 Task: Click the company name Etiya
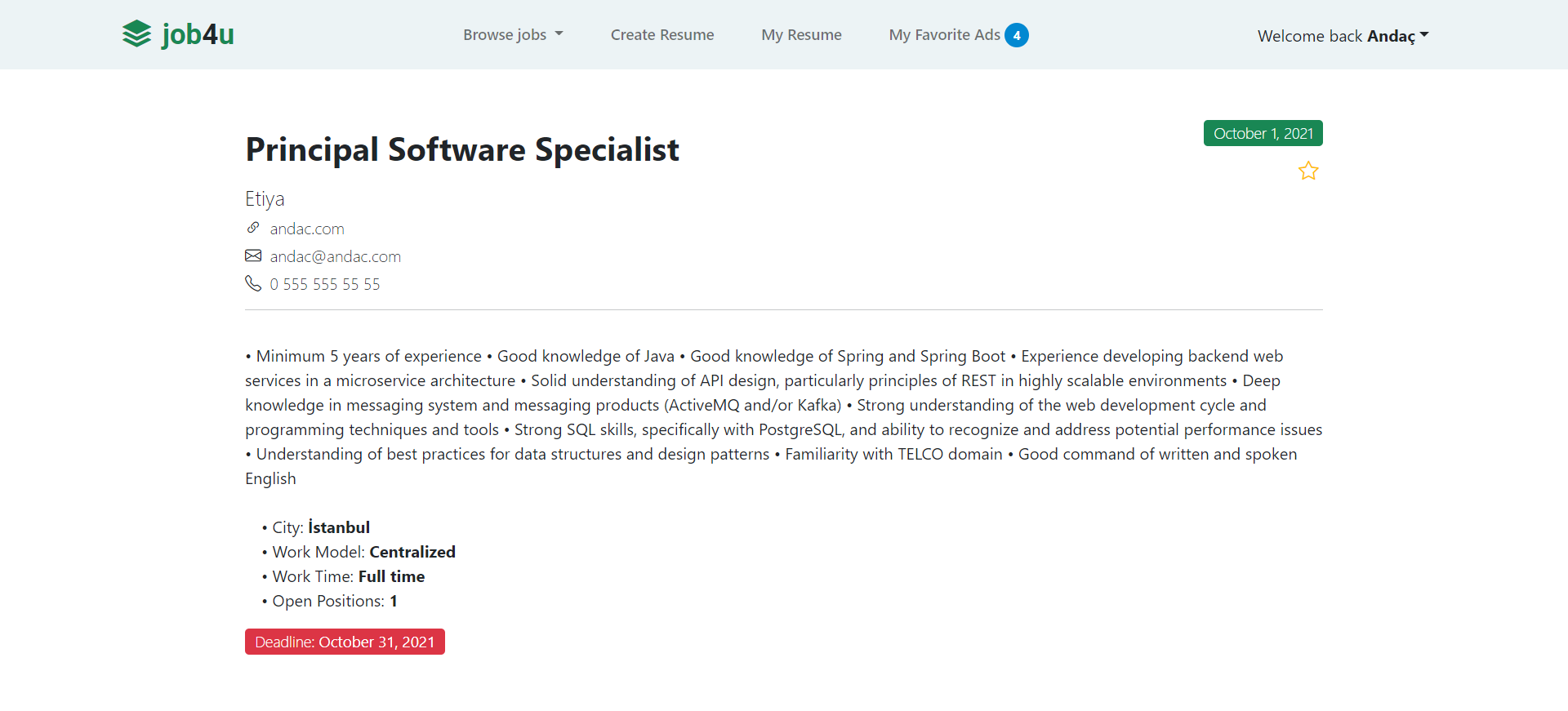point(265,198)
